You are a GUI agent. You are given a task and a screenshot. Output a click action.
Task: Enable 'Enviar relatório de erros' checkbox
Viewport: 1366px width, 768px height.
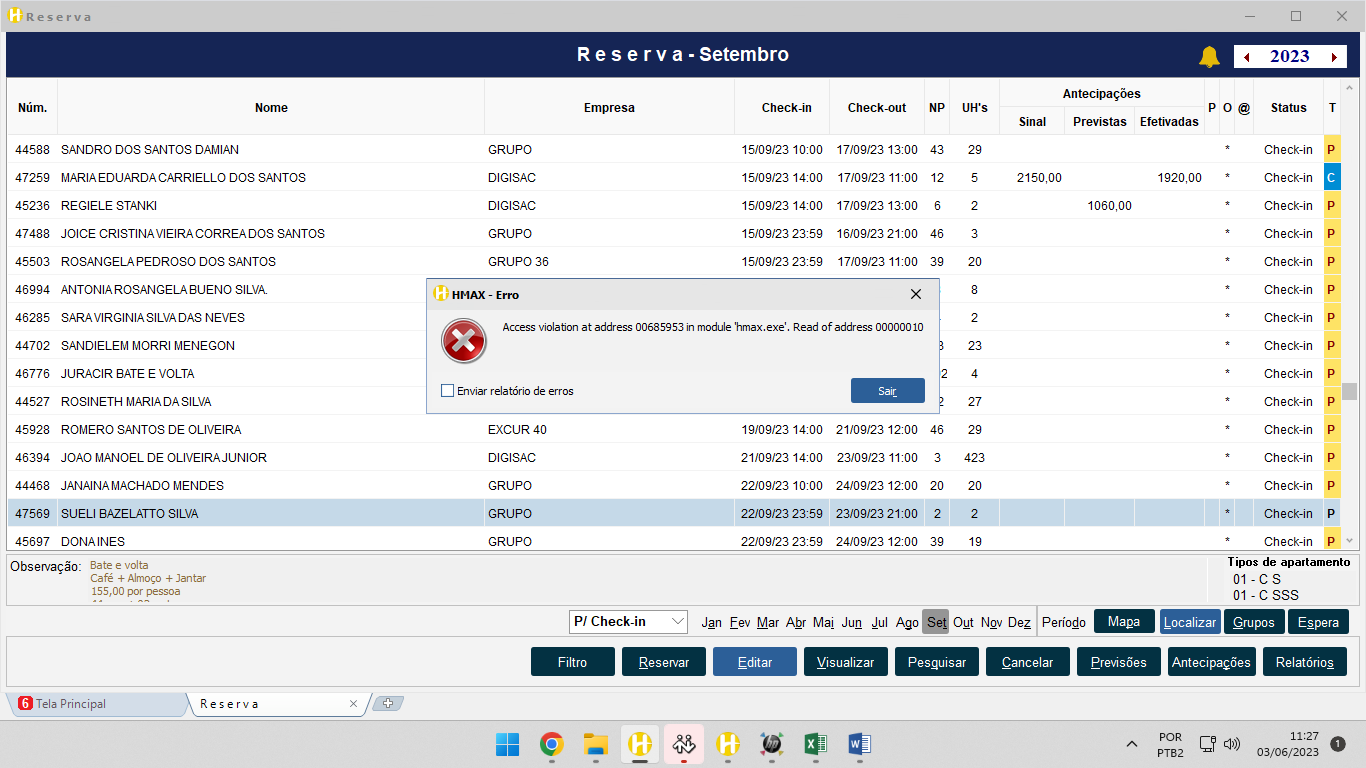pyautogui.click(x=448, y=391)
